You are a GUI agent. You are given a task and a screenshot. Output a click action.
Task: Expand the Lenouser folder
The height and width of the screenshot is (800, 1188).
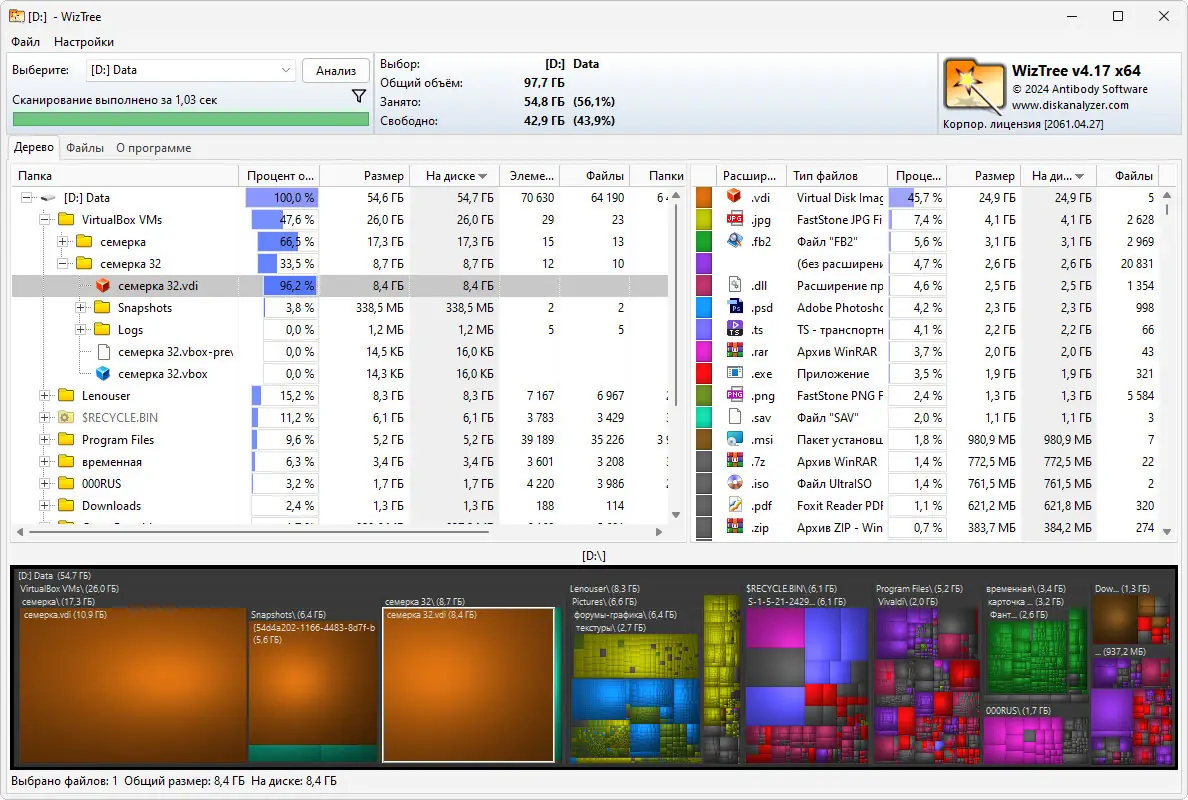[45, 395]
